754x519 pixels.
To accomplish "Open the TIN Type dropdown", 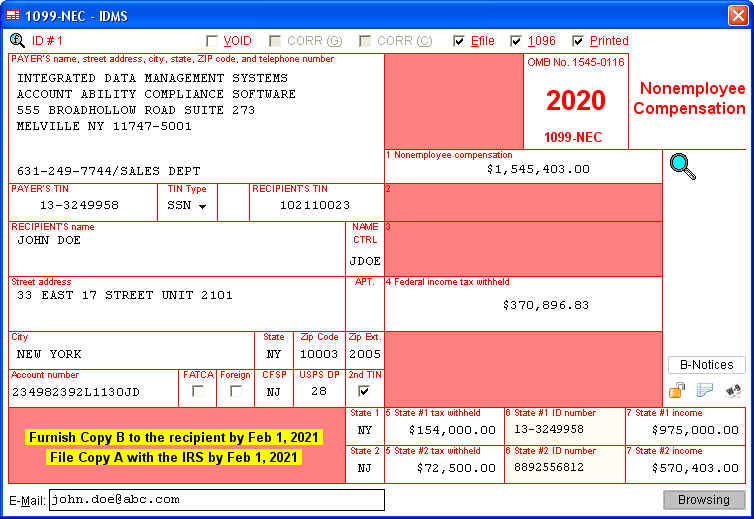I will click(x=187, y=206).
